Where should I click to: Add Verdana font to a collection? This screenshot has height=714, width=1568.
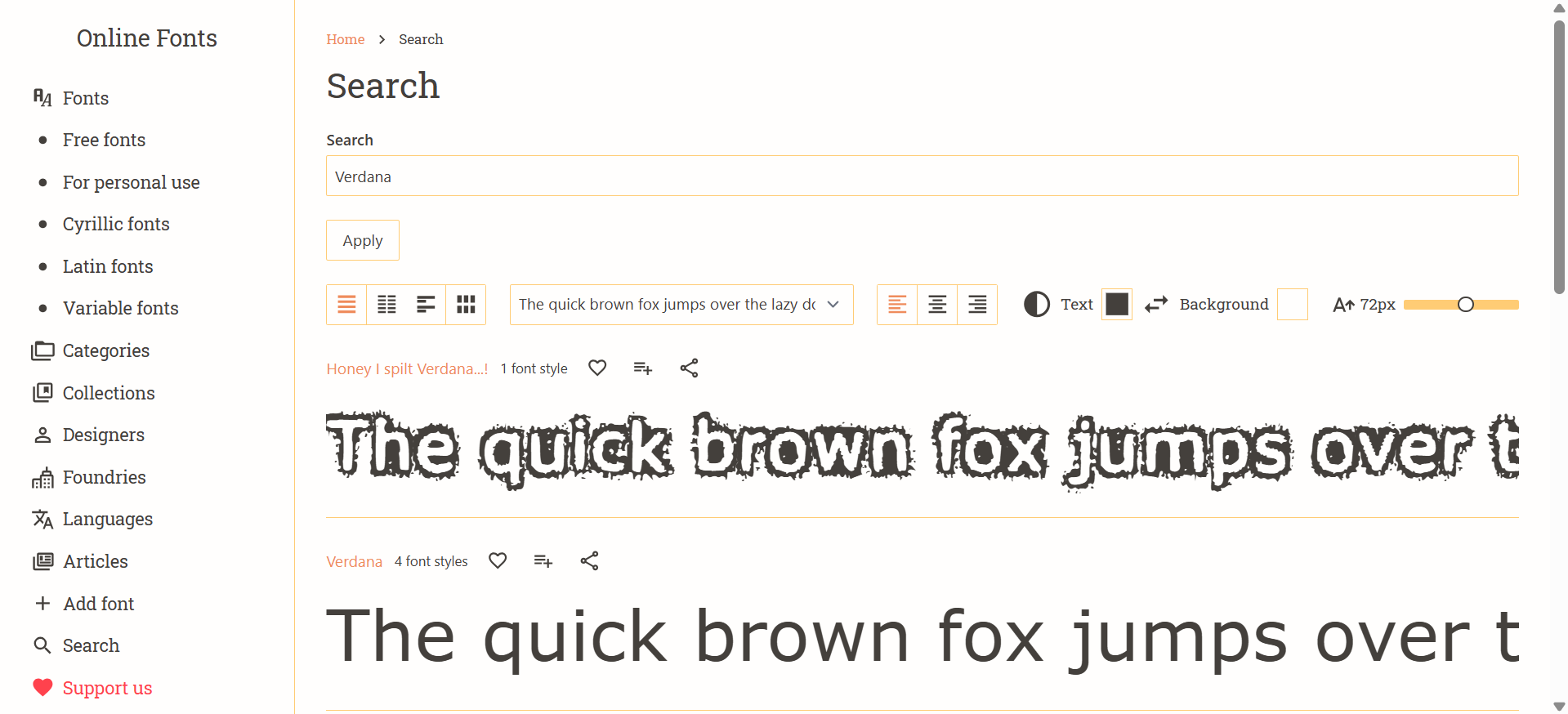(543, 561)
